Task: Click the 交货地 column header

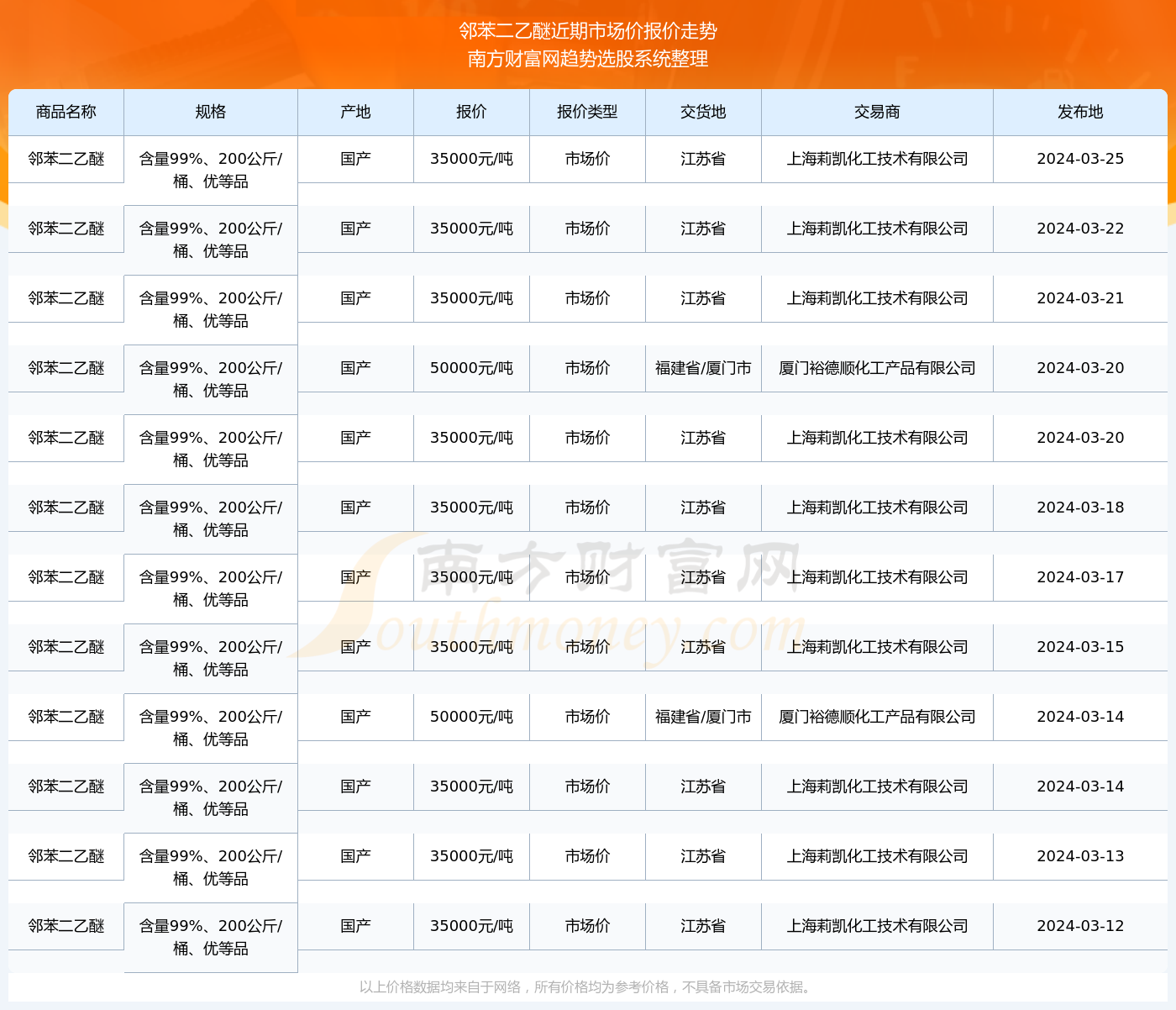Action: pyautogui.click(x=704, y=112)
